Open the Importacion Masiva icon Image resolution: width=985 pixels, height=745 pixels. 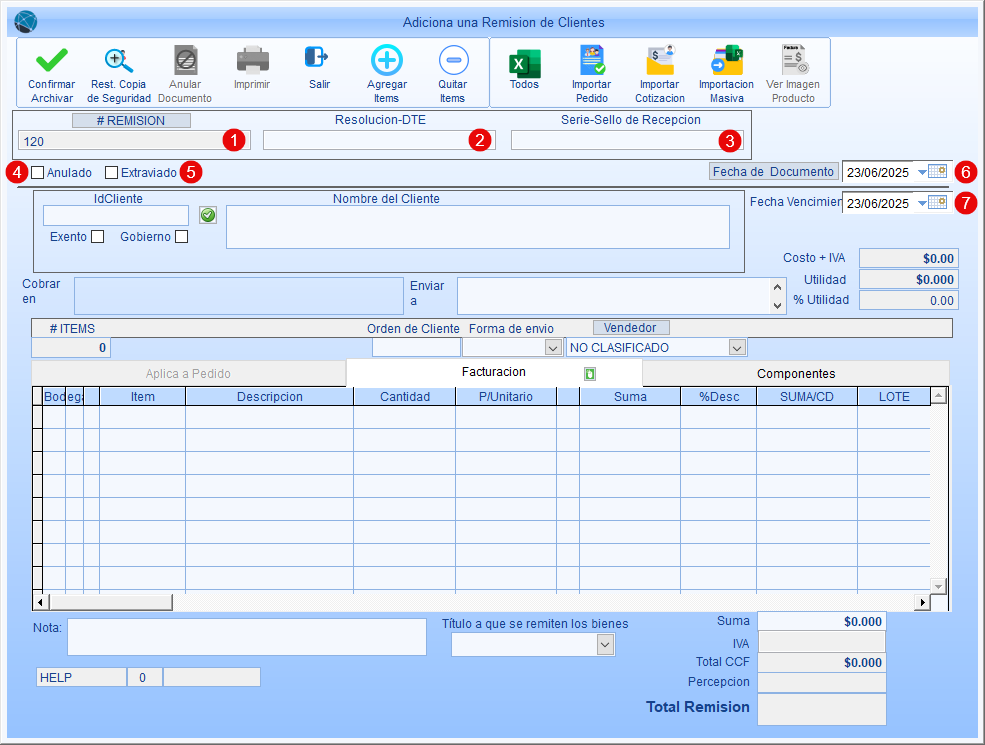pyautogui.click(x=726, y=61)
